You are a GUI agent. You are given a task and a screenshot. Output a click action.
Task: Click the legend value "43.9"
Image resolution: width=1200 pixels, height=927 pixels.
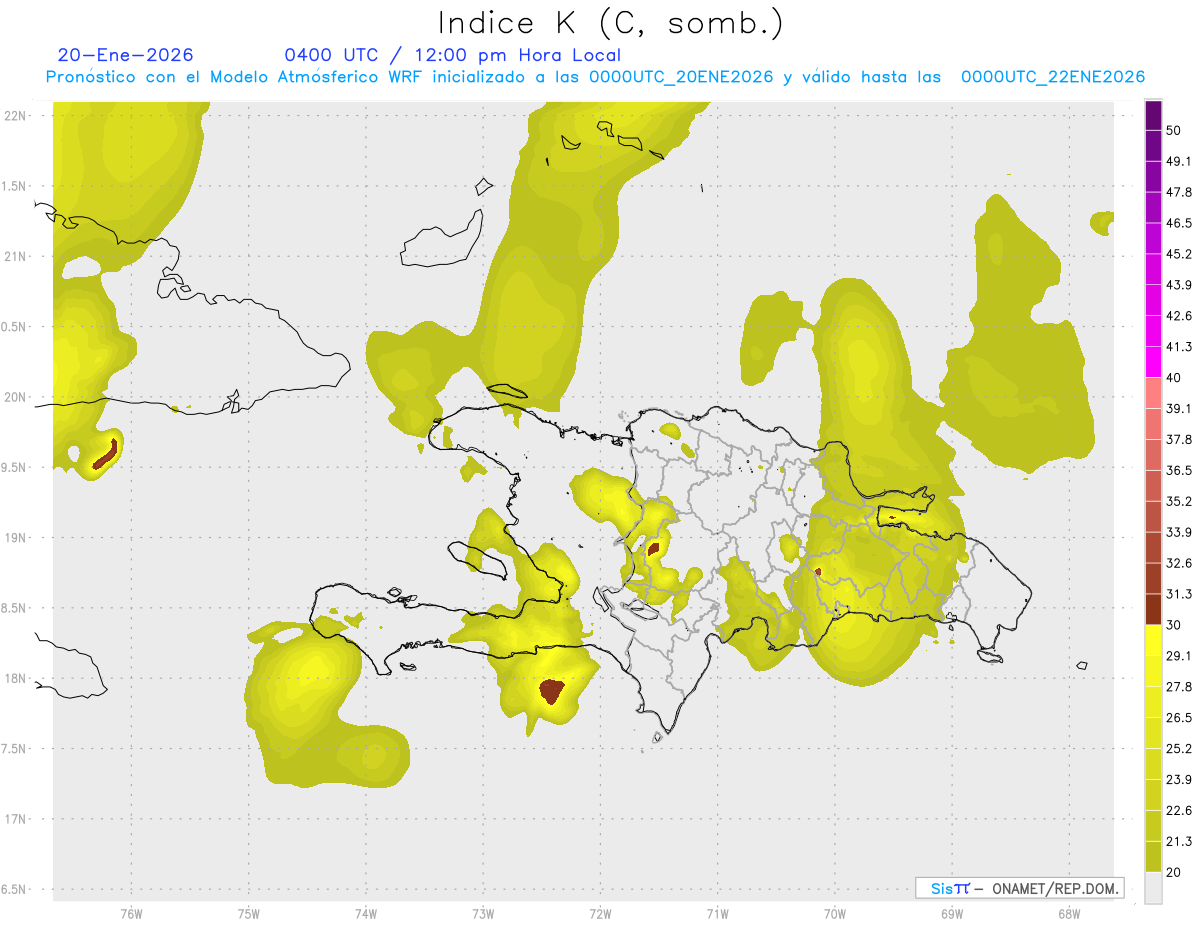pyautogui.click(x=1179, y=285)
